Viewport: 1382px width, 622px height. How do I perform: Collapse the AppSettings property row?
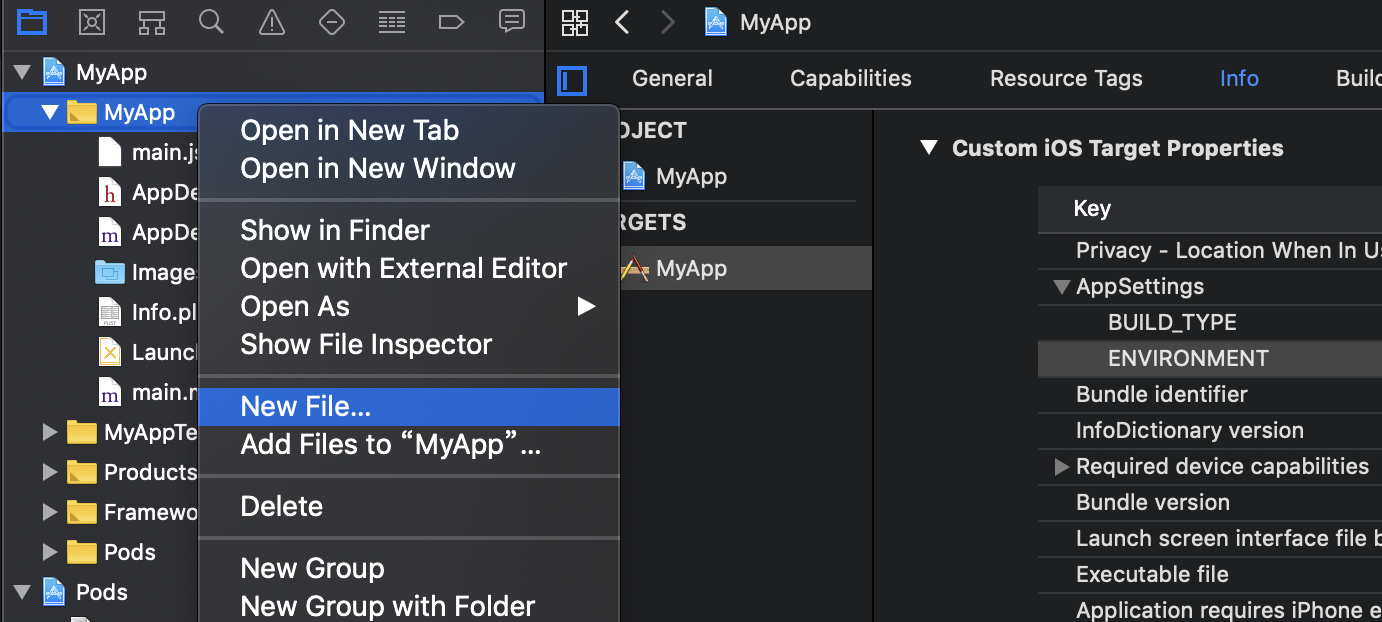click(1062, 288)
